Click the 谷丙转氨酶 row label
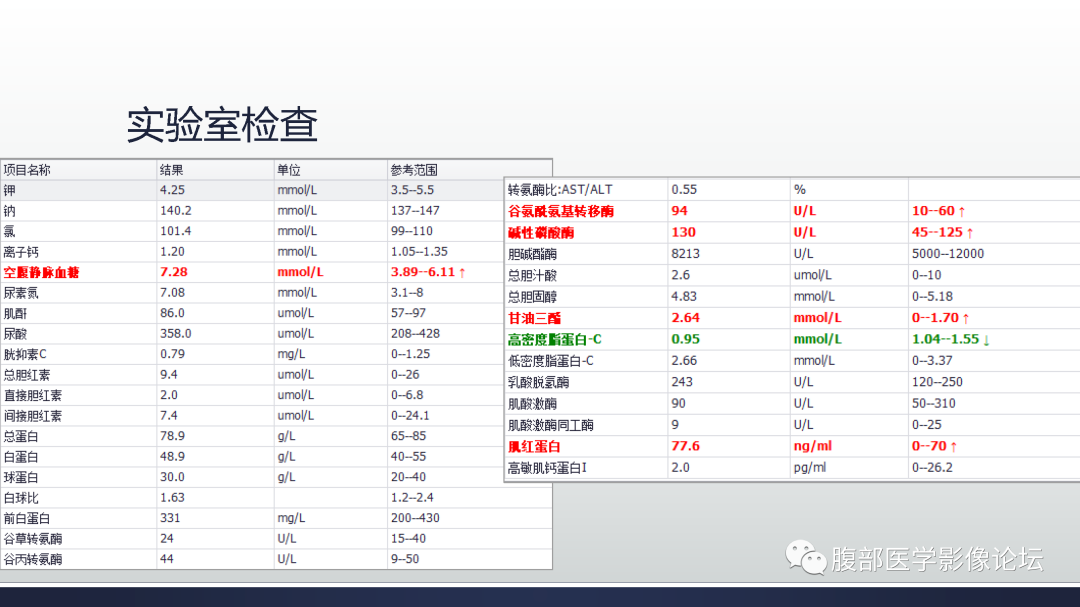The width and height of the screenshot is (1080, 607). coord(32,559)
